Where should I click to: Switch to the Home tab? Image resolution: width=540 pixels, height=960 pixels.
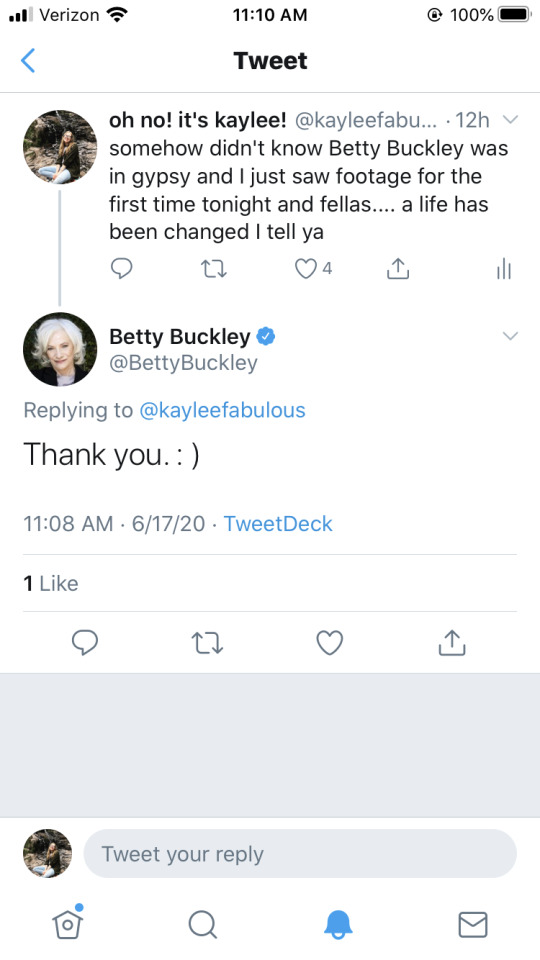point(67,922)
